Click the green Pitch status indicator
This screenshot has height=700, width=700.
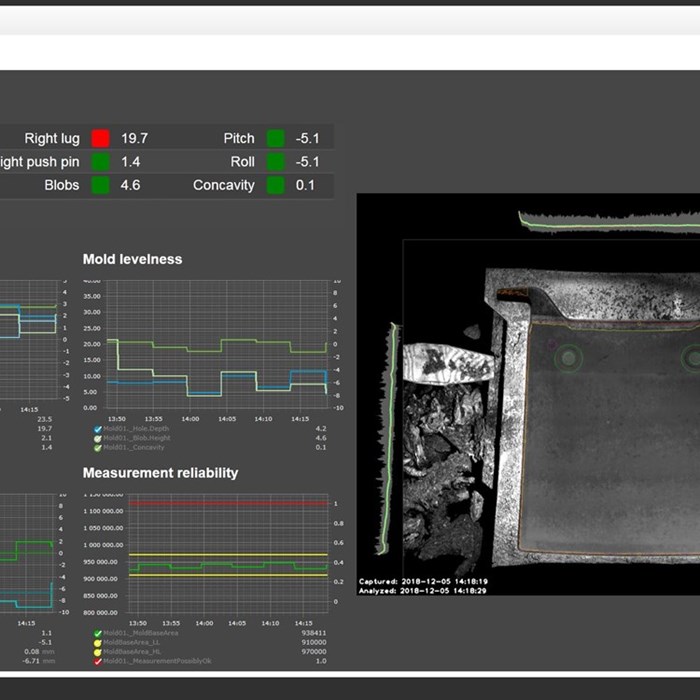(x=275, y=138)
